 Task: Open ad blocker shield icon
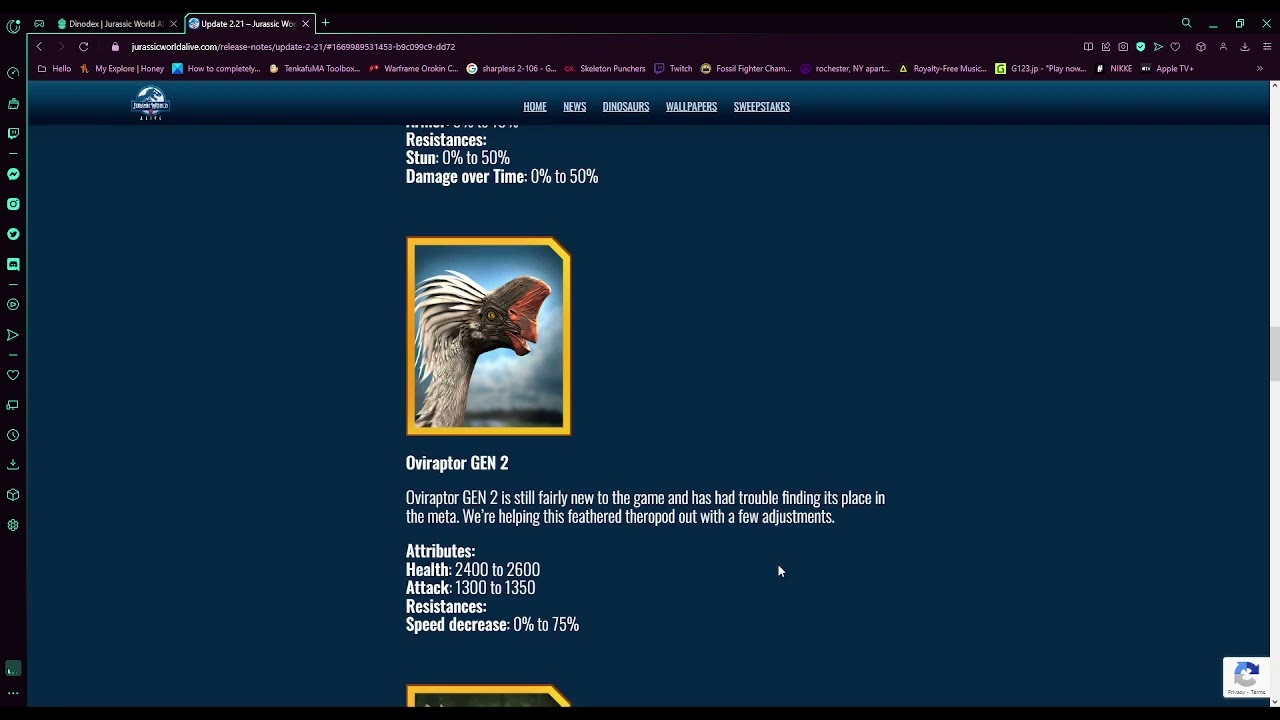(1141, 47)
